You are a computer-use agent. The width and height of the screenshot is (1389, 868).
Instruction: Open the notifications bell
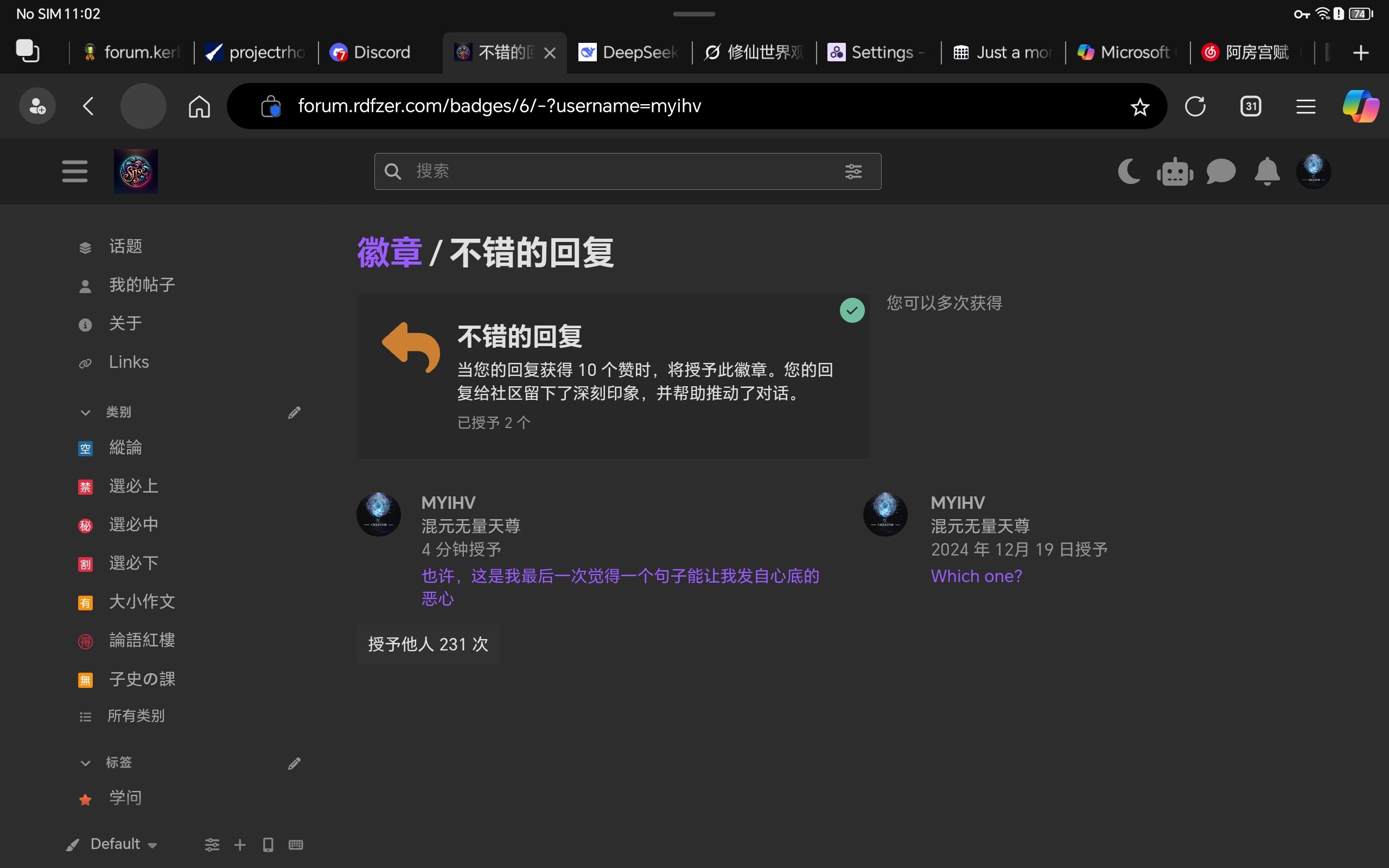(x=1267, y=171)
